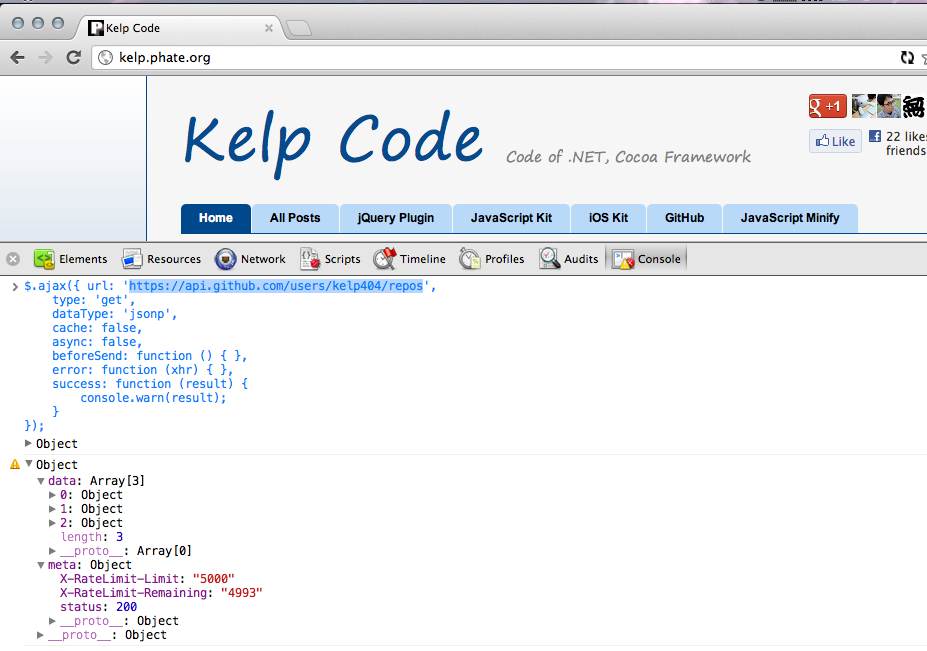The width and height of the screenshot is (927, 651).
Task: Open the JavaScript Kit tab
Action: tap(511, 218)
